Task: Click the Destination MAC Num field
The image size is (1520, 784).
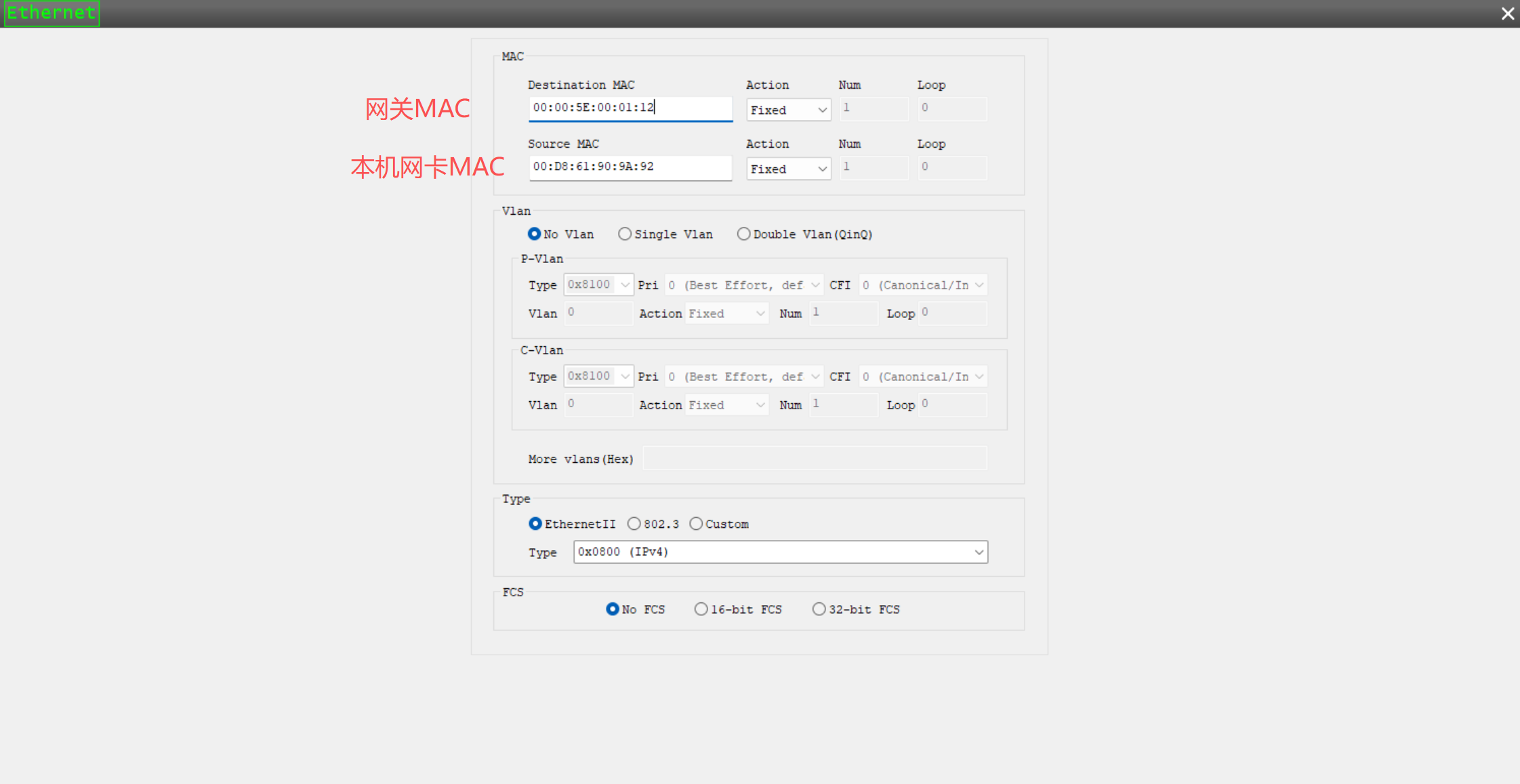Action: 874,108
